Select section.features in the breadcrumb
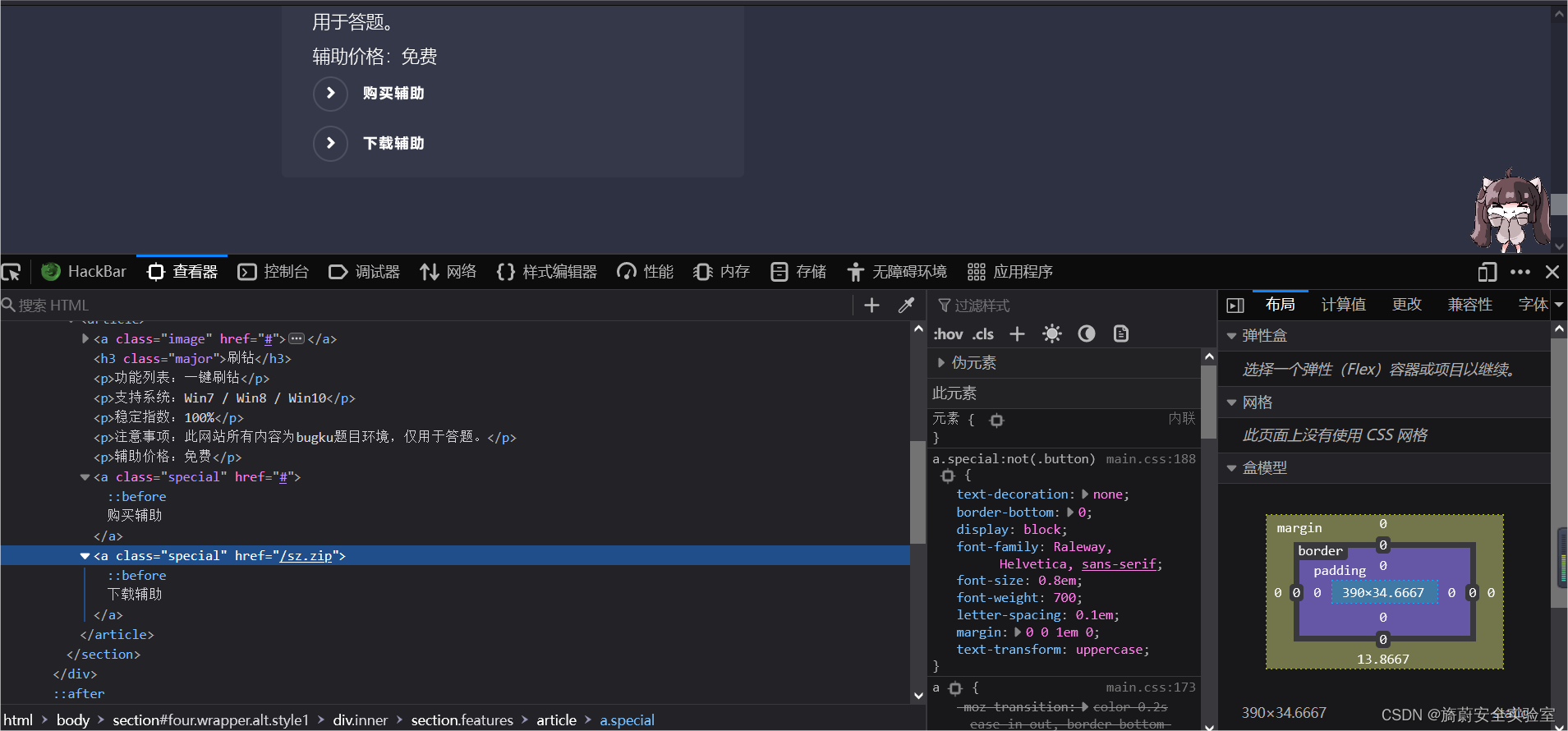The image size is (1568, 731). pyautogui.click(x=462, y=720)
